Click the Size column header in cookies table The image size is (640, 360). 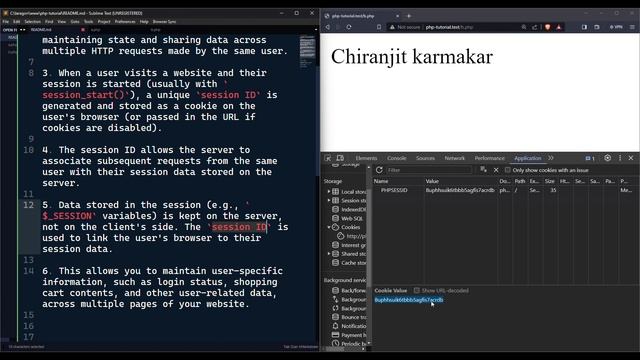549,181
